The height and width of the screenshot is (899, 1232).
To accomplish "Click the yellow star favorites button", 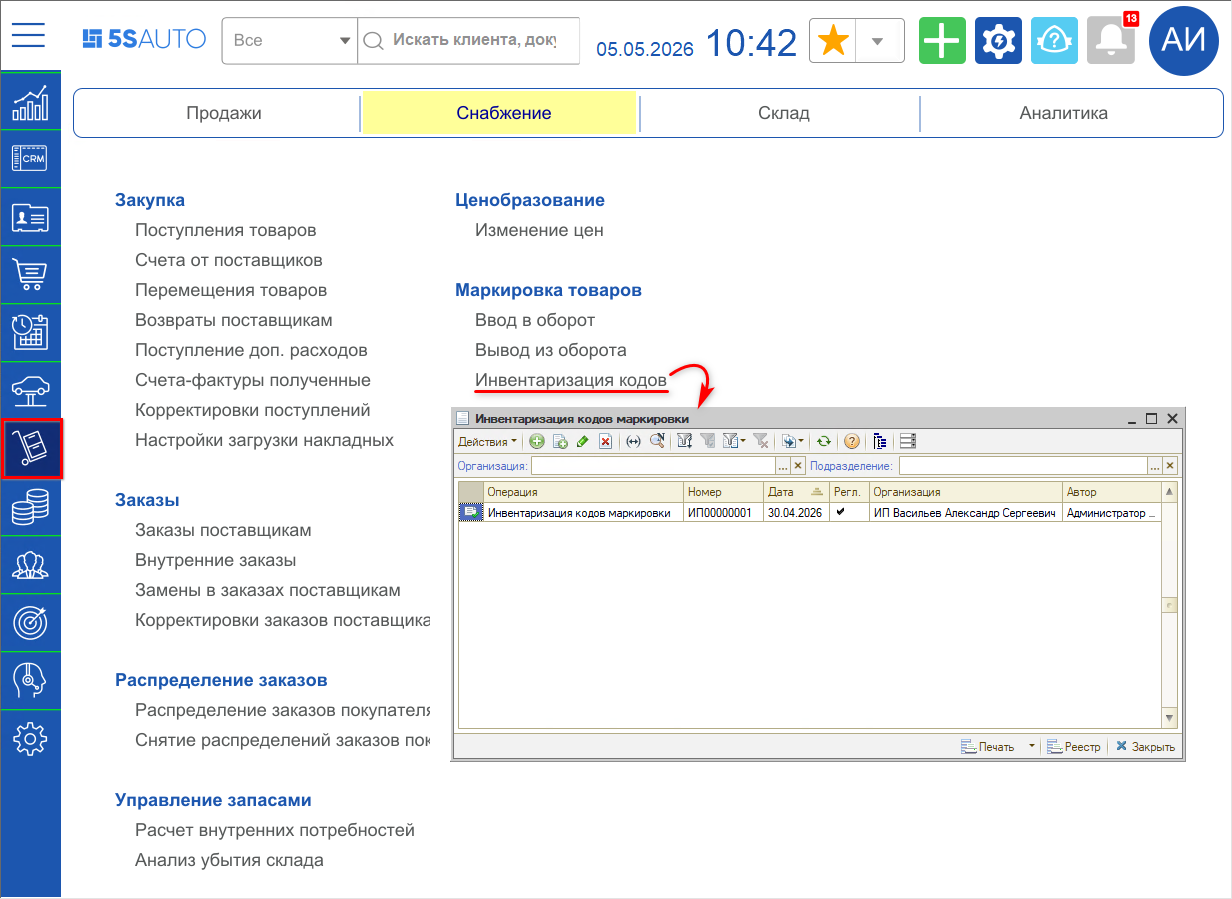I will 833,41.
